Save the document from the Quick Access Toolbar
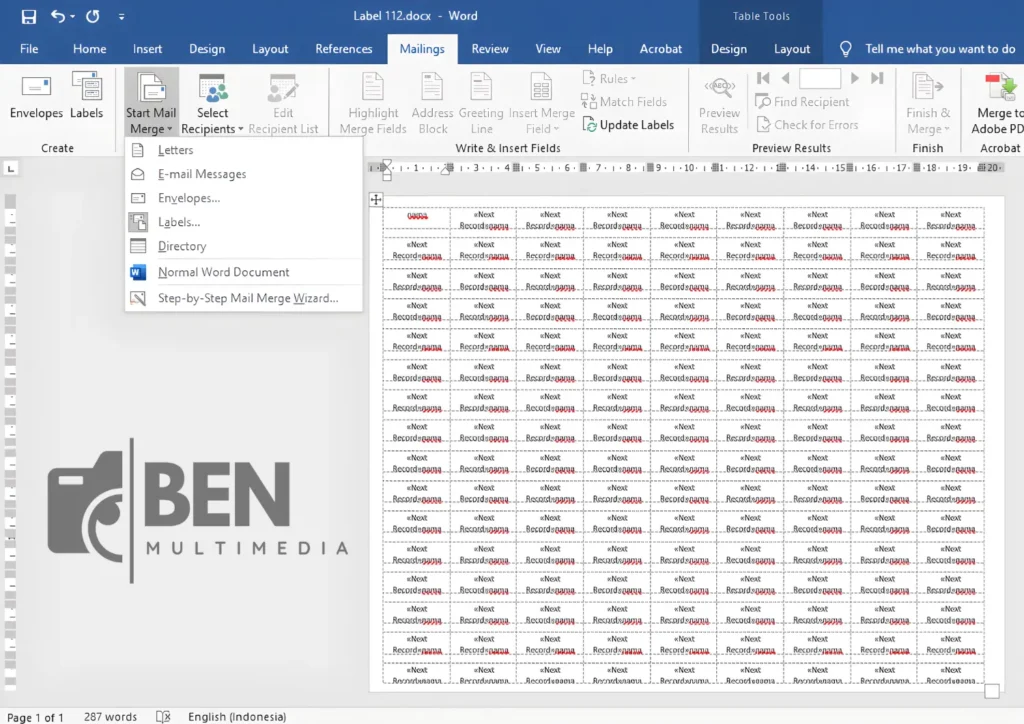Image resolution: width=1024 pixels, height=724 pixels. [28, 15]
